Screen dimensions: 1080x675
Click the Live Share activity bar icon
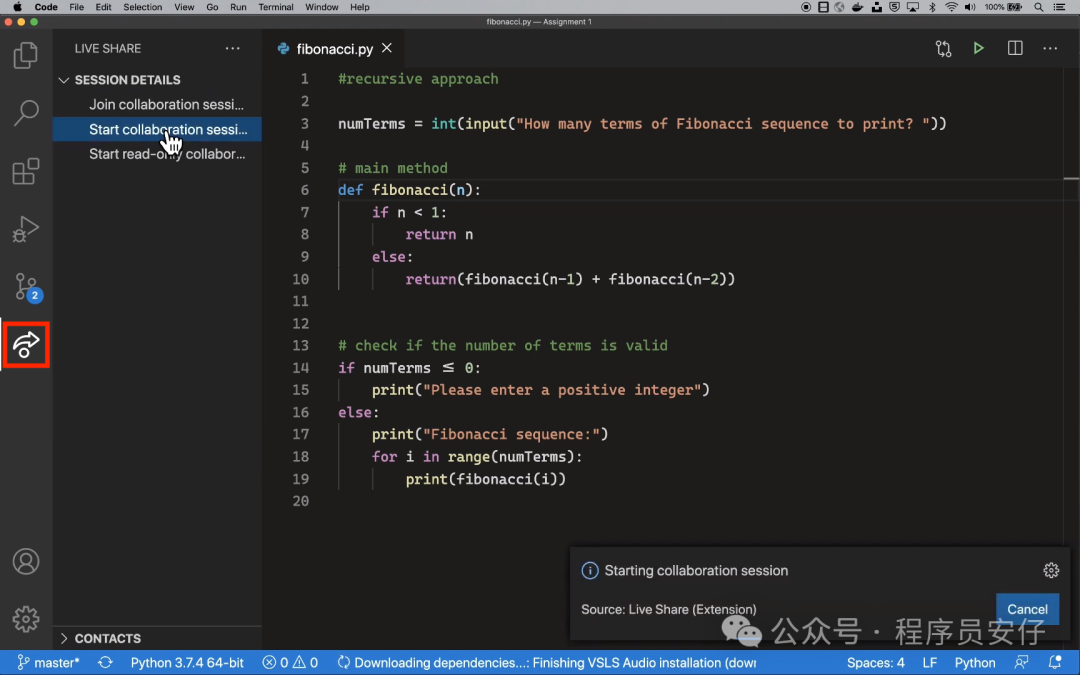(26, 345)
